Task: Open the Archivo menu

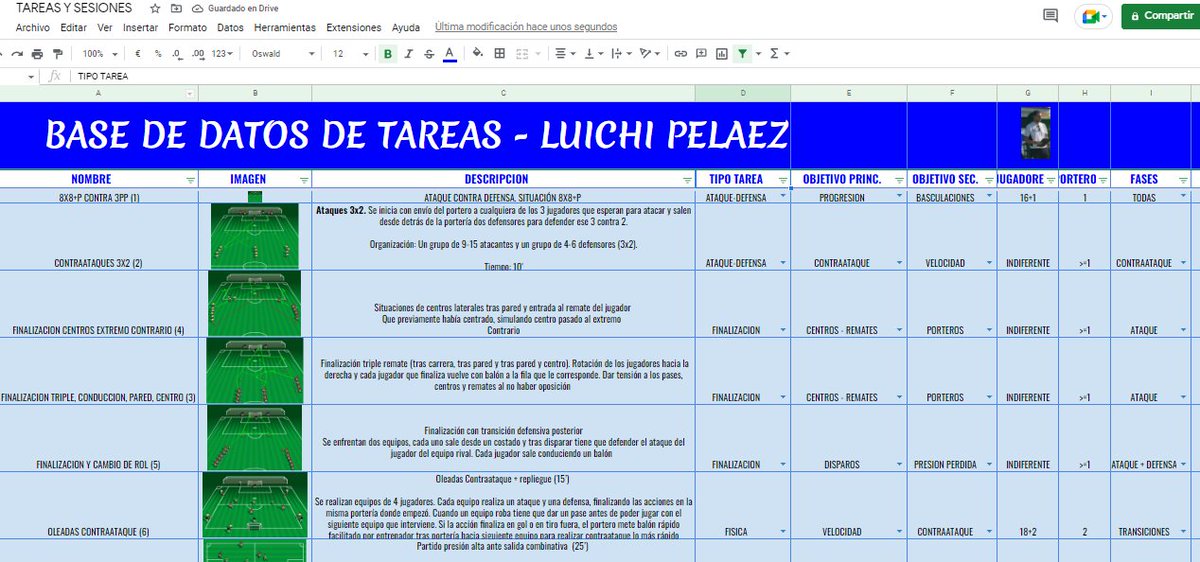Action: tap(33, 27)
